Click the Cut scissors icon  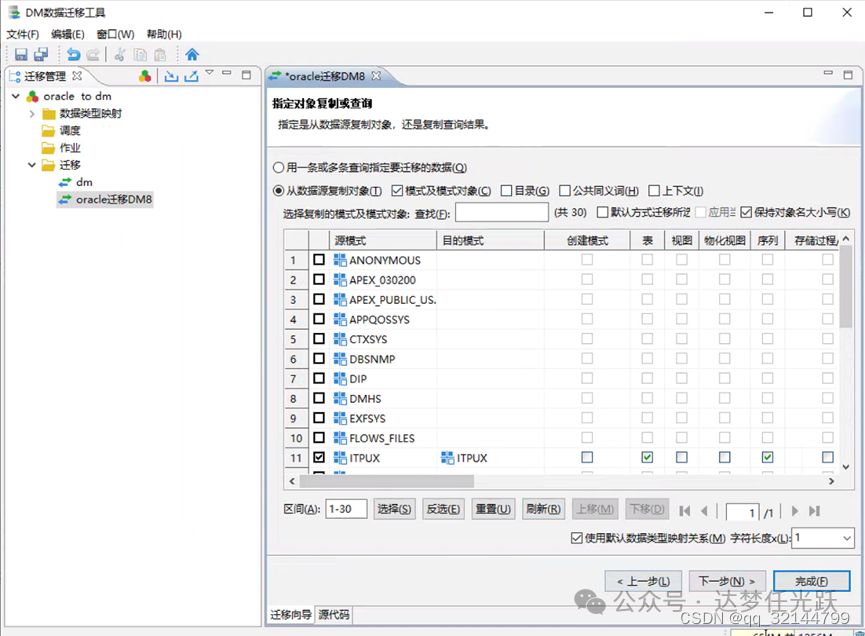tap(120, 54)
